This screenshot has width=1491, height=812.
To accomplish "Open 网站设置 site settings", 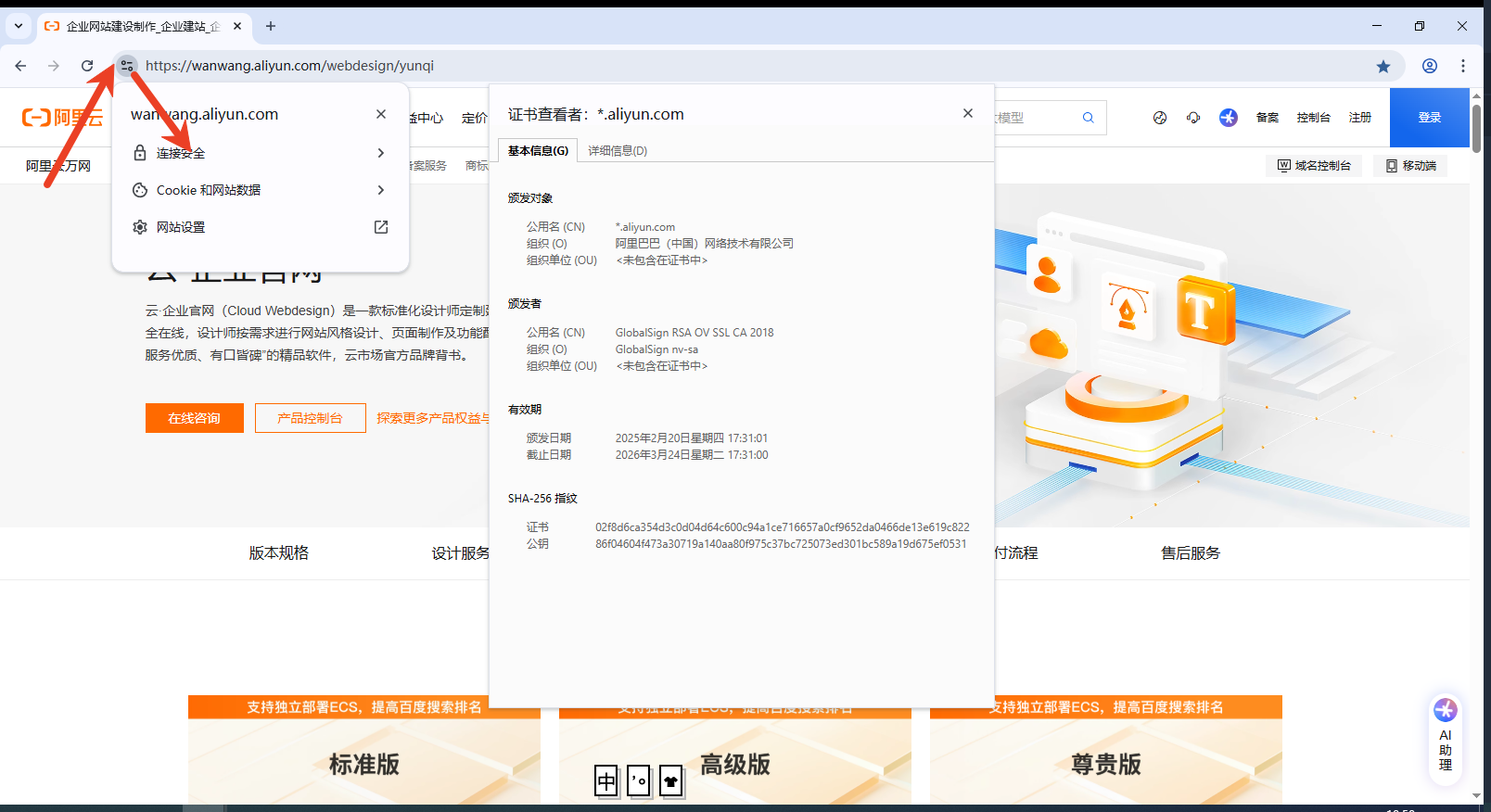I will click(x=260, y=227).
